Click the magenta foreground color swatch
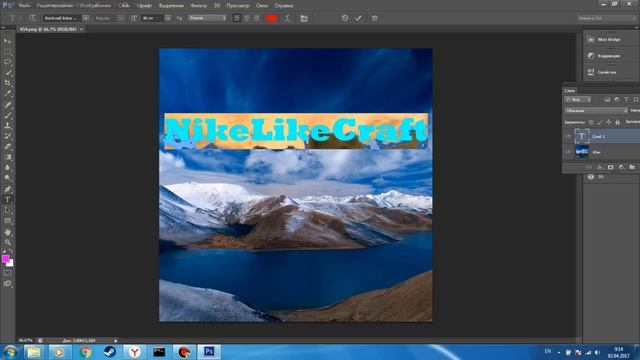Viewport: 640px width, 360px height. [x=5, y=259]
